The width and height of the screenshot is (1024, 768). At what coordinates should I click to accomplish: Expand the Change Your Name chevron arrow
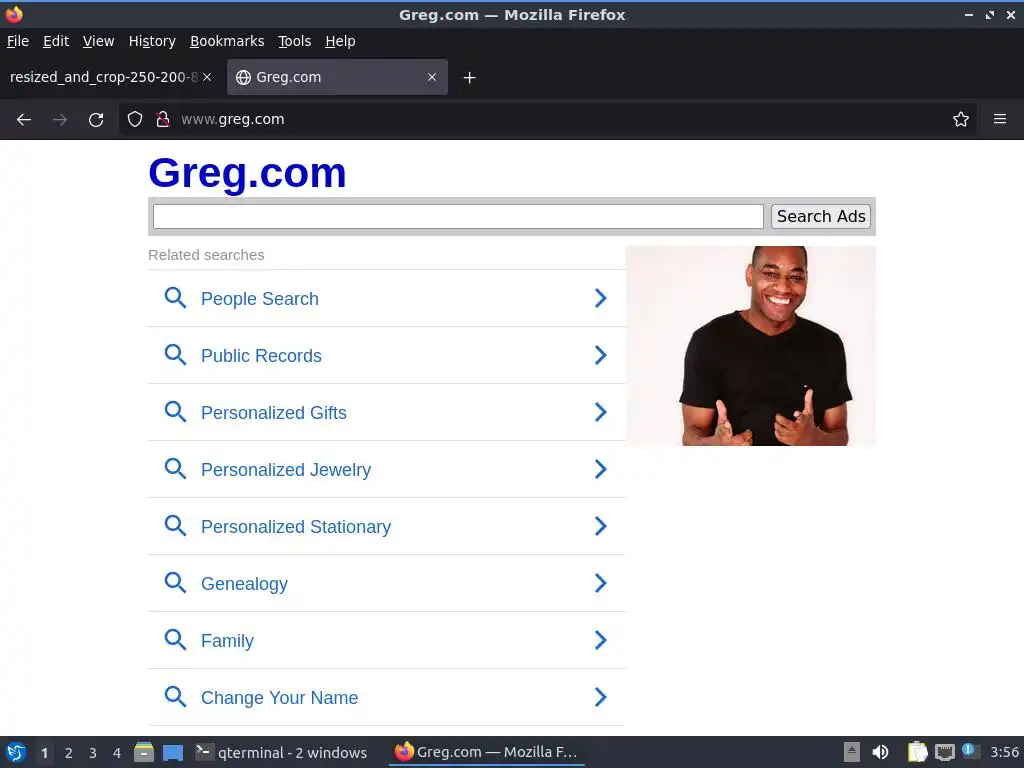click(601, 697)
